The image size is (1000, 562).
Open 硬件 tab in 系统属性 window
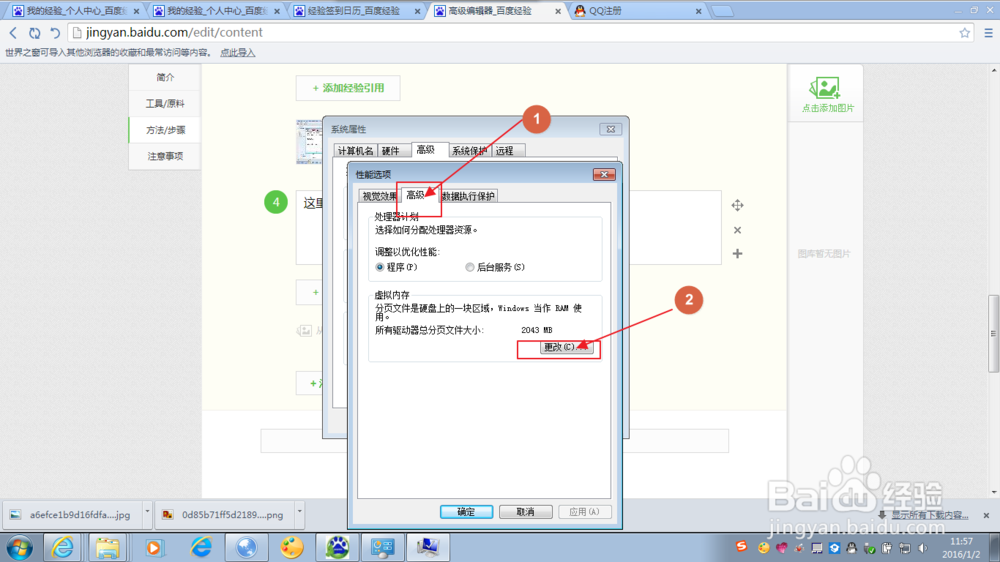coord(390,151)
